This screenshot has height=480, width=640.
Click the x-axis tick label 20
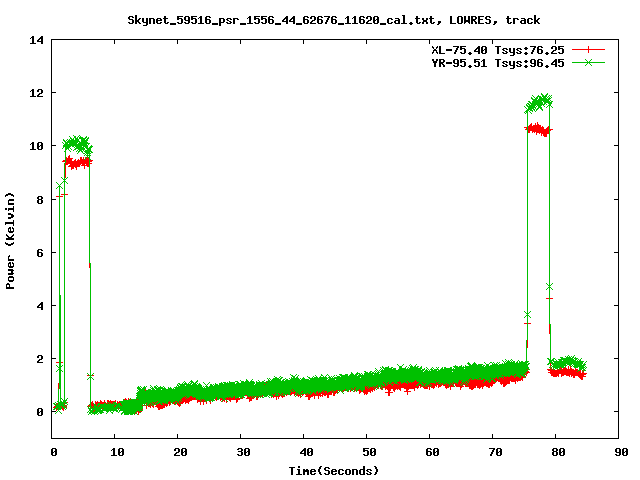click(180, 452)
